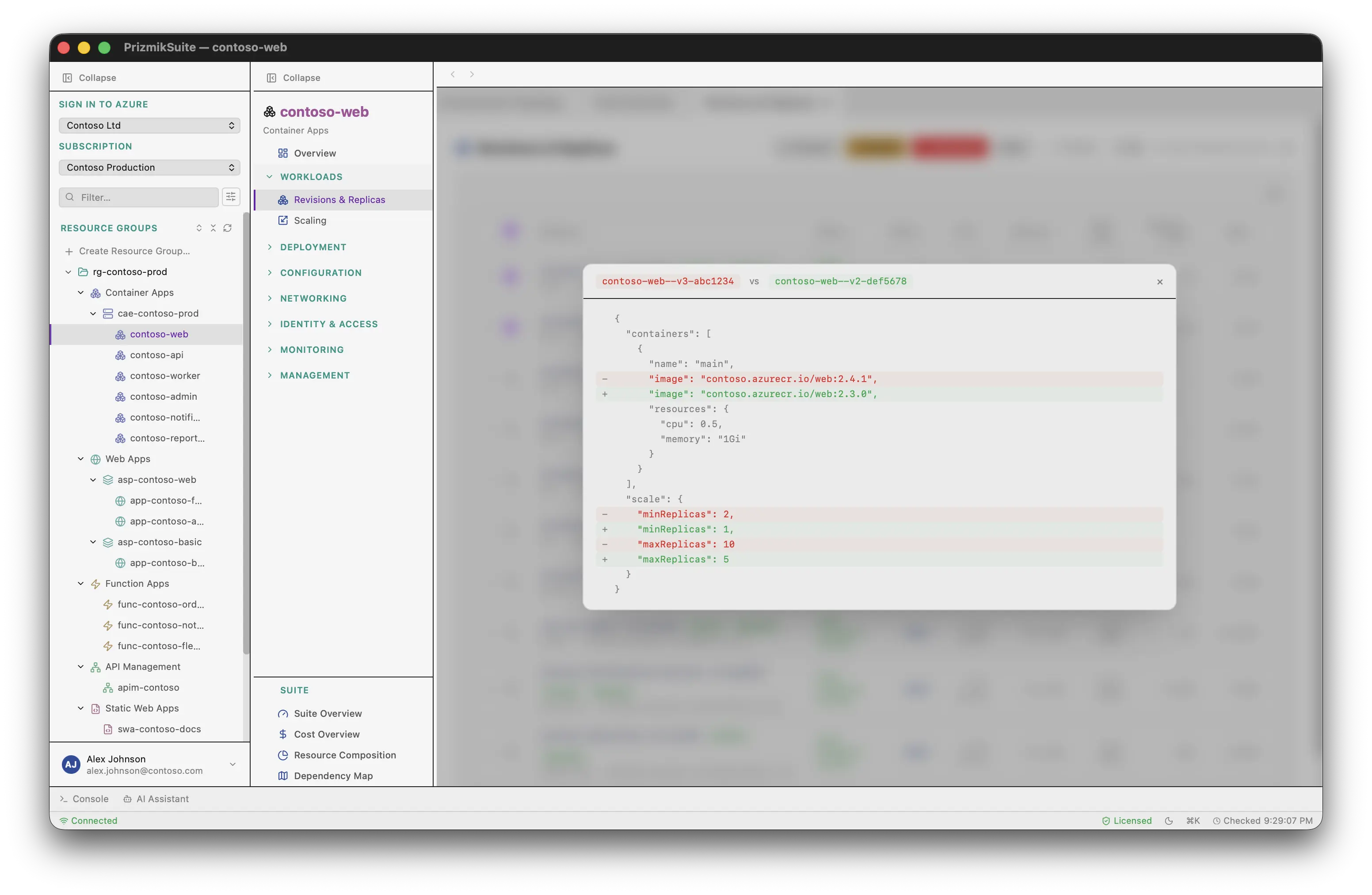Collapse the left resource sidebar
The height and width of the screenshot is (895, 1372).
tap(89, 77)
